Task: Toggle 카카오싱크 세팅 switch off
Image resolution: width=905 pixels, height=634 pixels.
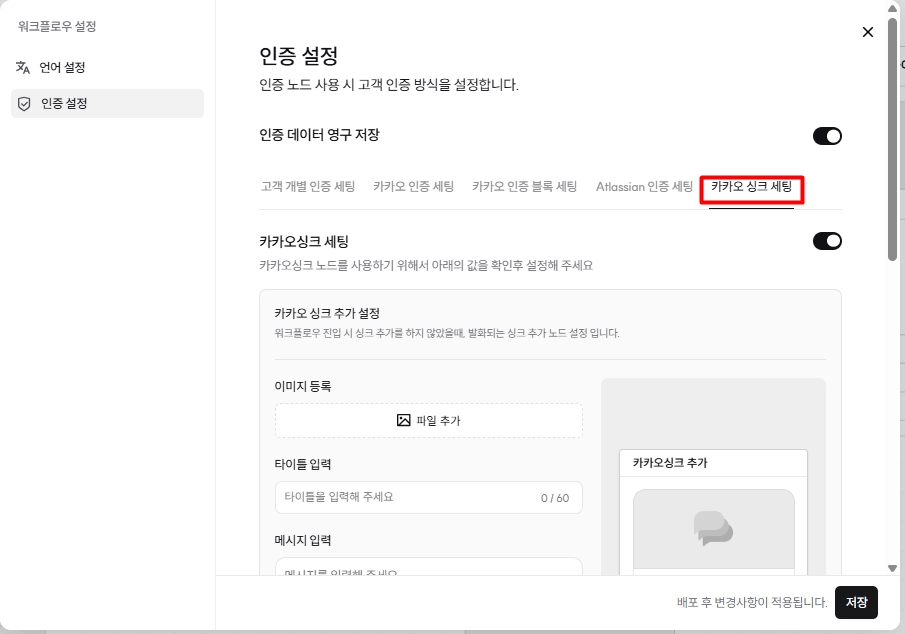Action: point(827,241)
